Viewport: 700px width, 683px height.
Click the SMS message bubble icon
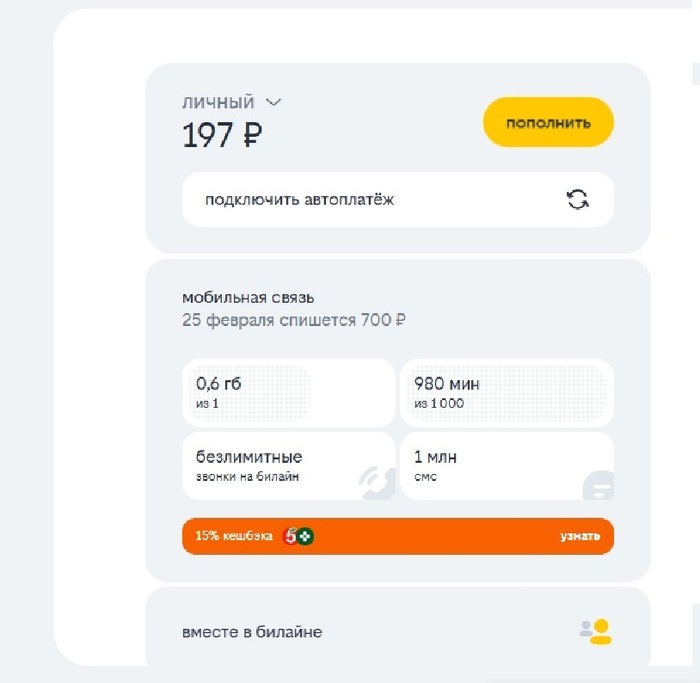click(x=597, y=484)
